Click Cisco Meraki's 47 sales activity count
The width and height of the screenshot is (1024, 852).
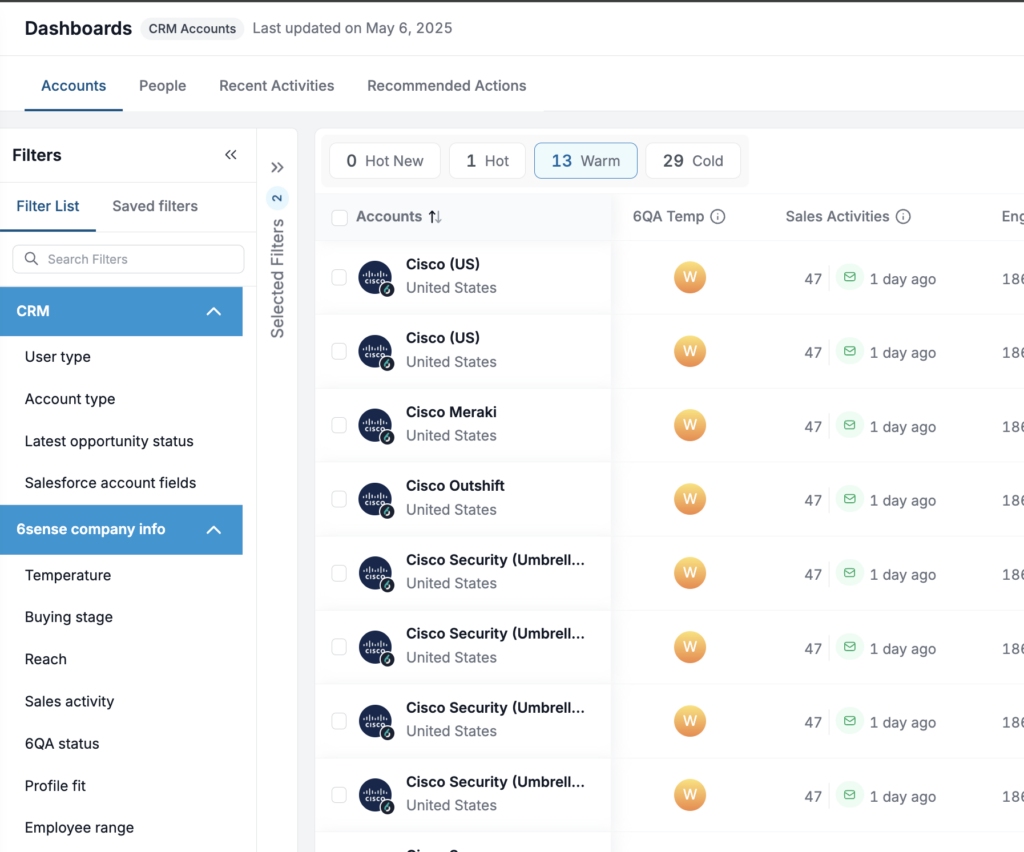[x=813, y=427]
